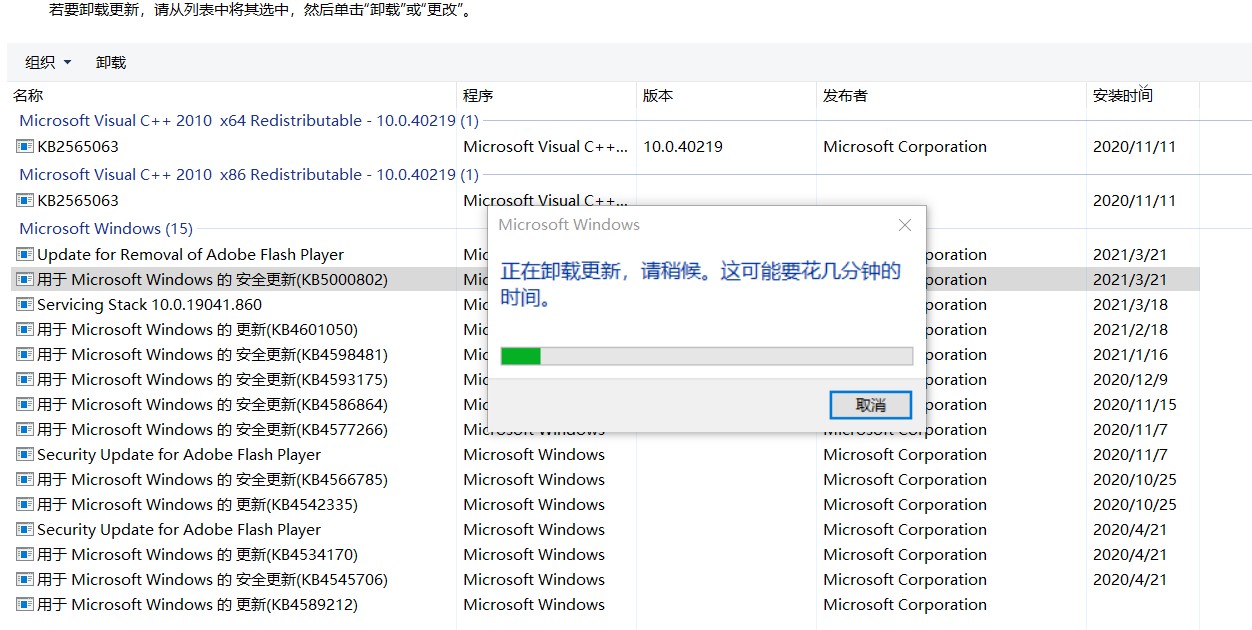Click the Microsoft Visual C++ program cell for the x64 KB2565063

point(546,146)
